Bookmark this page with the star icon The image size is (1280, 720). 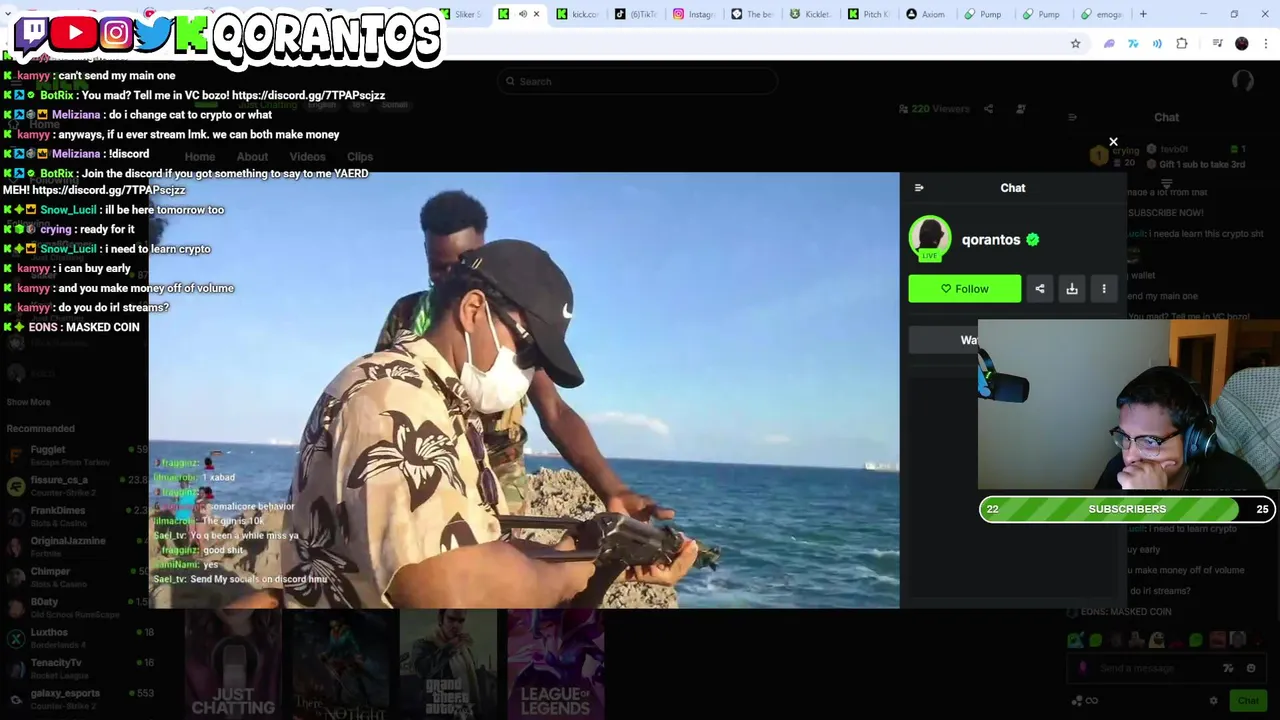[1075, 44]
